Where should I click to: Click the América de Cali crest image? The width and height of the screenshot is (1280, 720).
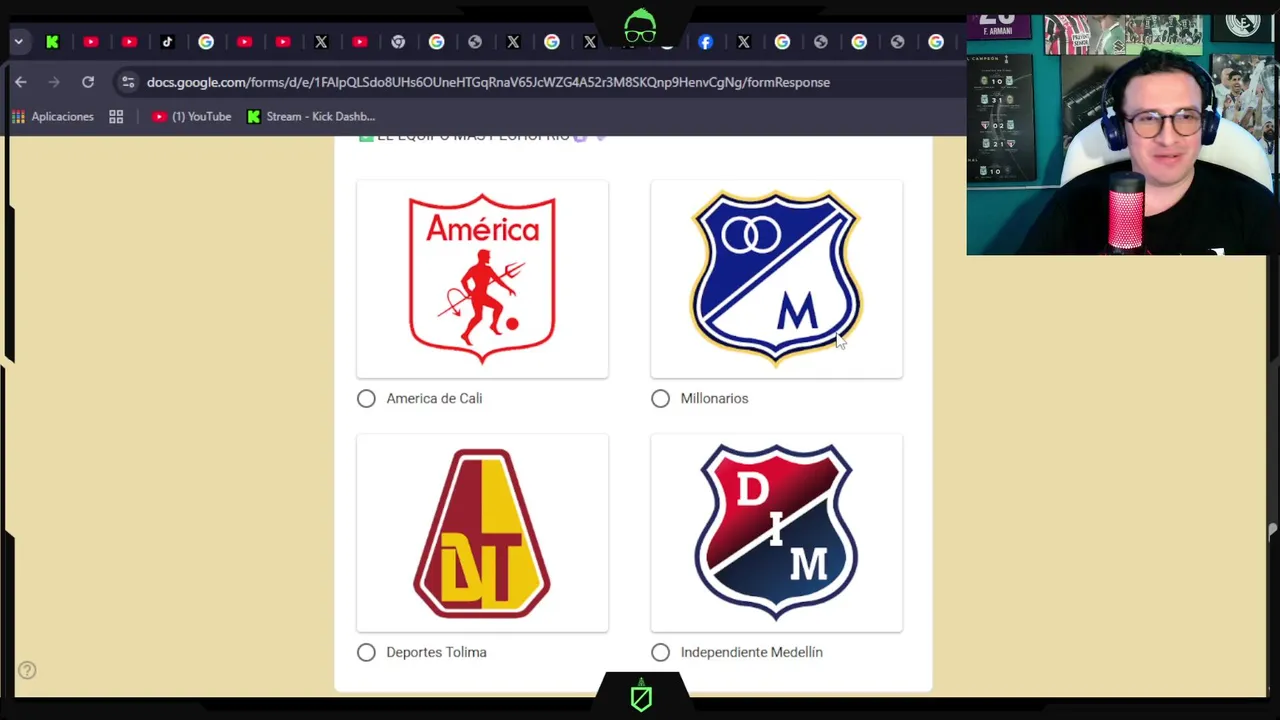click(x=482, y=279)
